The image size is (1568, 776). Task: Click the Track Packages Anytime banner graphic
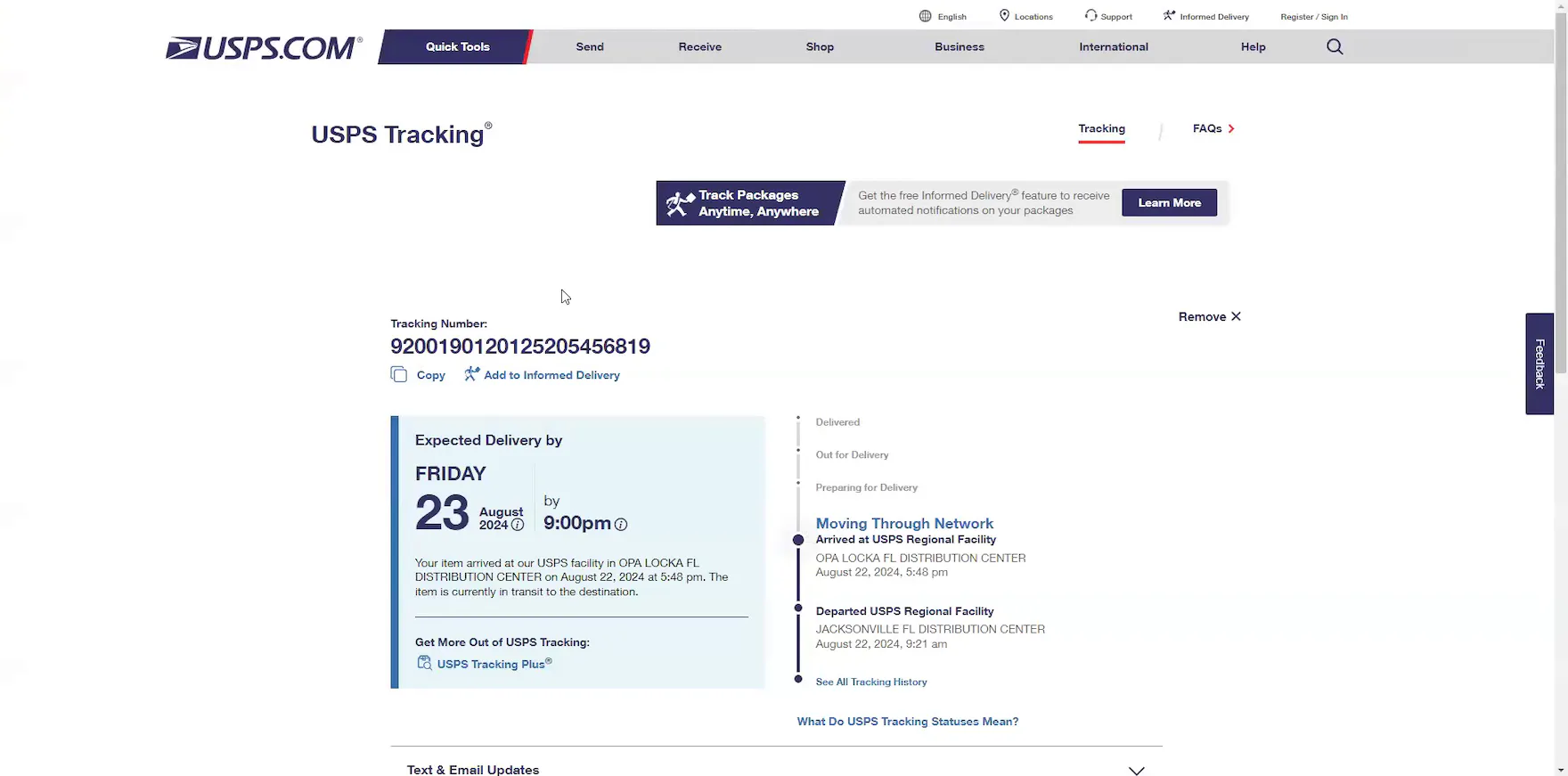[750, 203]
